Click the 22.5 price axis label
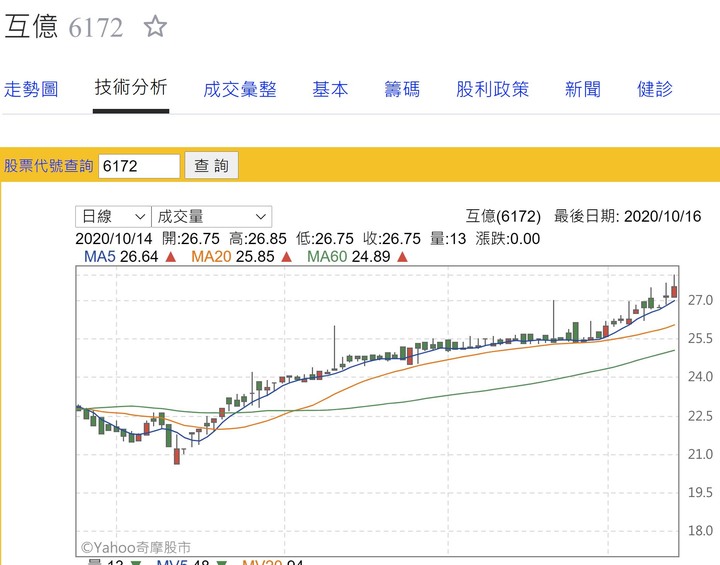Screen dimensions: 720x565 700,416
